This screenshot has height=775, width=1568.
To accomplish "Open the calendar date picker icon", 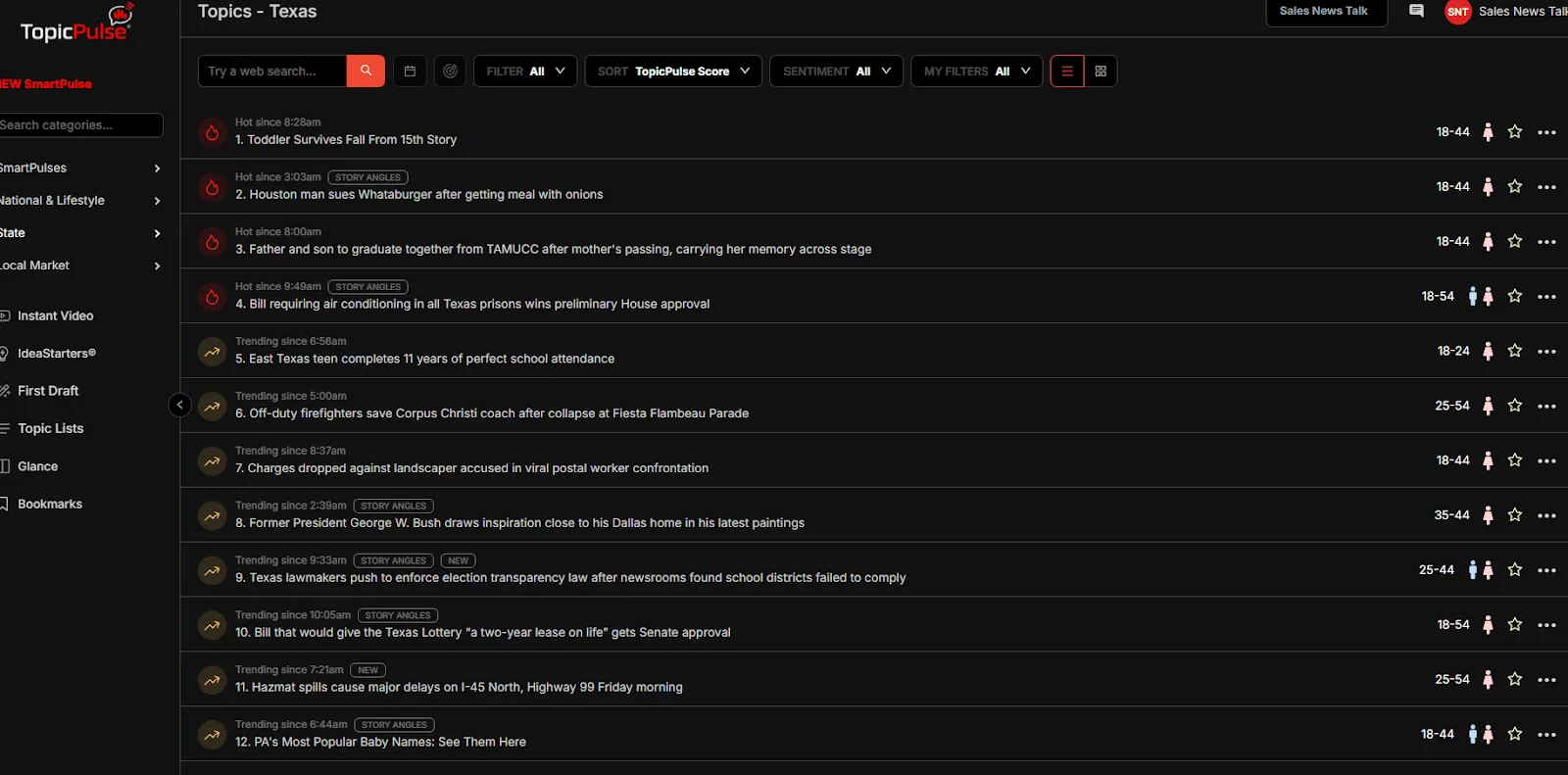I will (410, 71).
